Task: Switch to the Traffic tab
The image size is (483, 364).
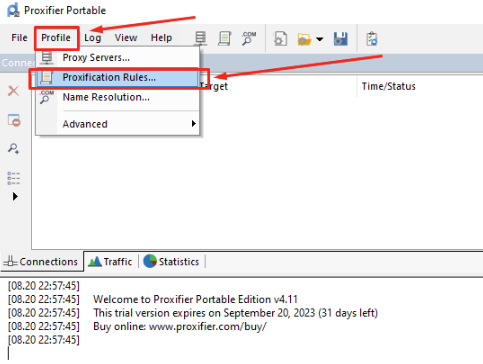Action: click(x=110, y=262)
